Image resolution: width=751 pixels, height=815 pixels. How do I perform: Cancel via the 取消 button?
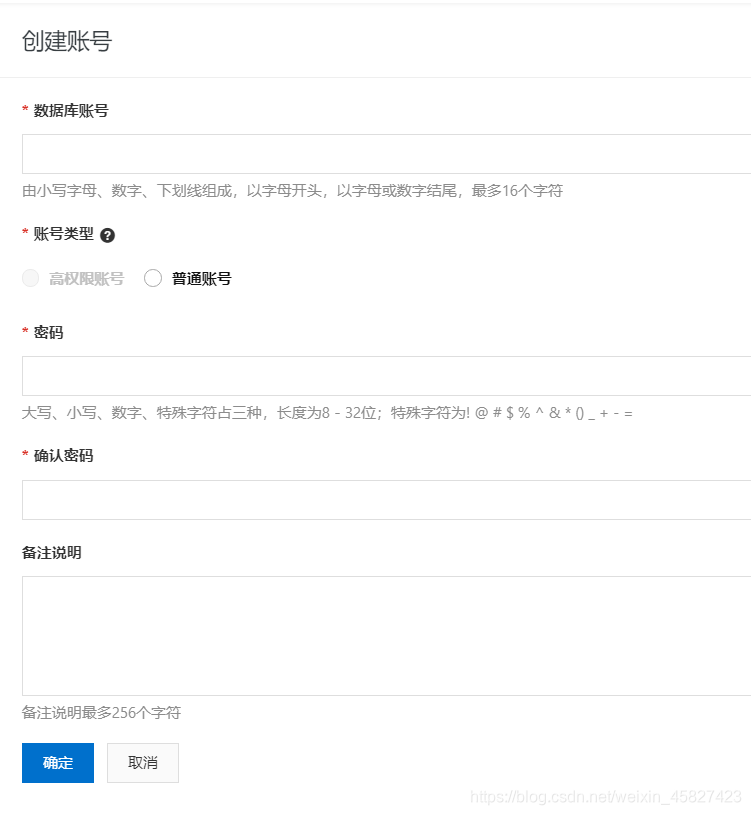point(143,763)
